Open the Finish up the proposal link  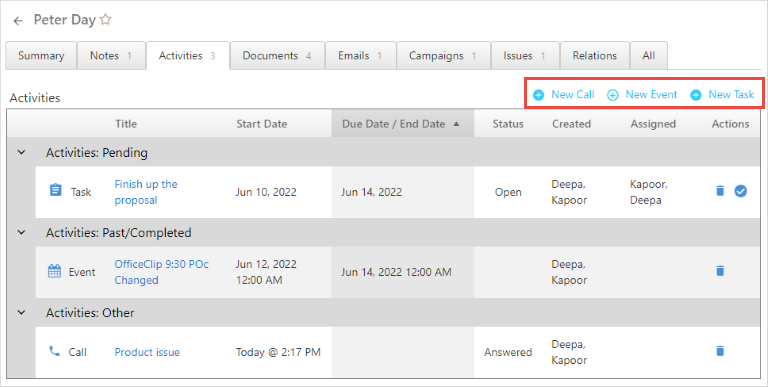click(146, 192)
